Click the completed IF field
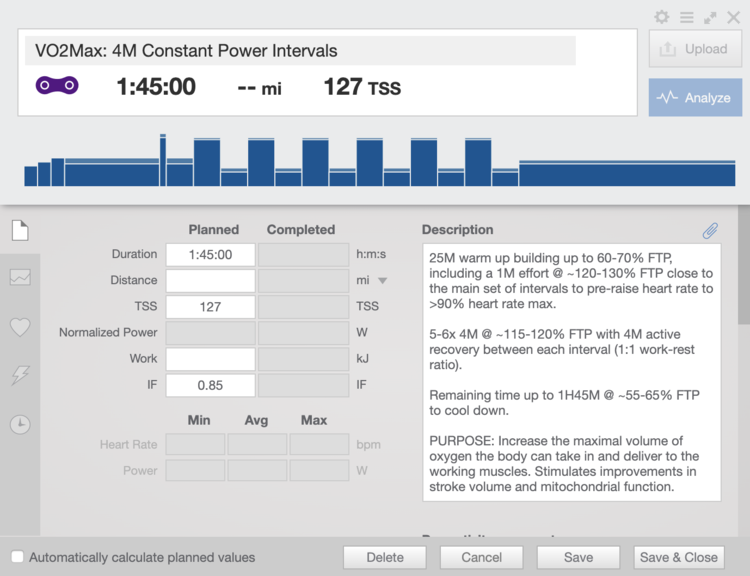Viewport: 750px width, 576px height. coord(303,385)
